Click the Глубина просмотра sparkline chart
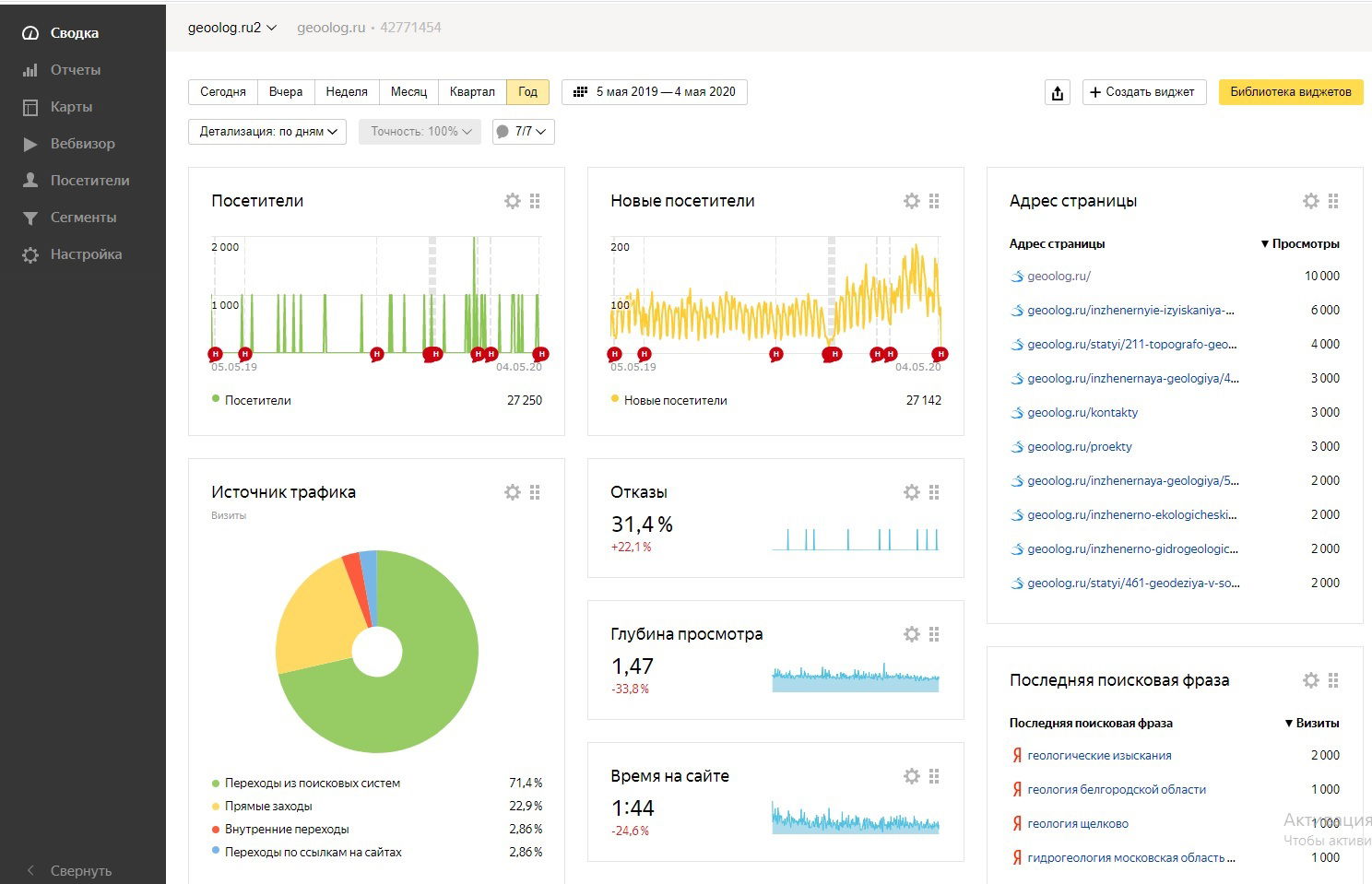Image resolution: width=1372 pixels, height=884 pixels. [856, 677]
